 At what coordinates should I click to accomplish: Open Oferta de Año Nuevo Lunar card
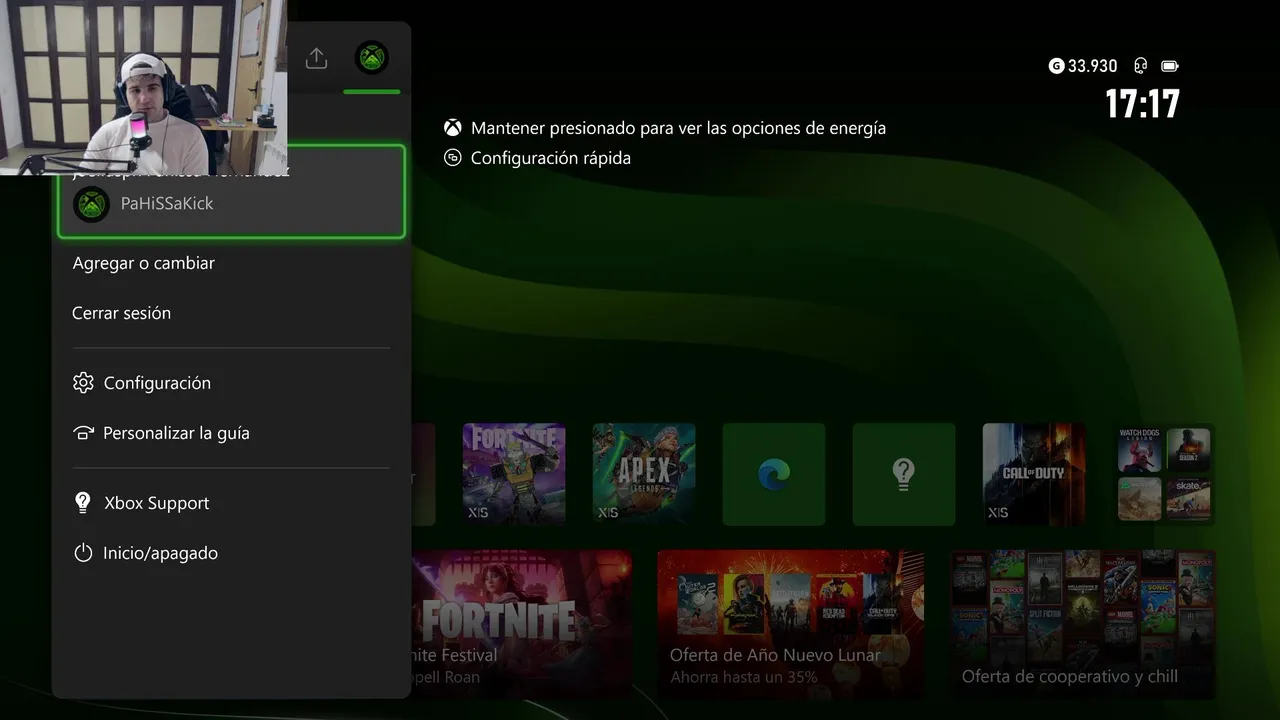pyautogui.click(x=790, y=623)
